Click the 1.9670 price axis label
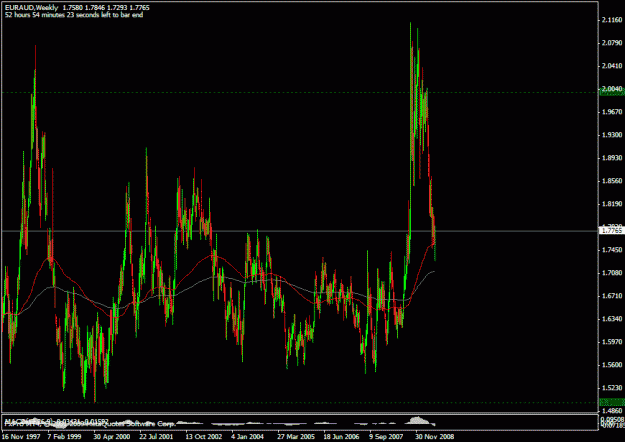The width and height of the screenshot is (625, 442). (x=613, y=112)
